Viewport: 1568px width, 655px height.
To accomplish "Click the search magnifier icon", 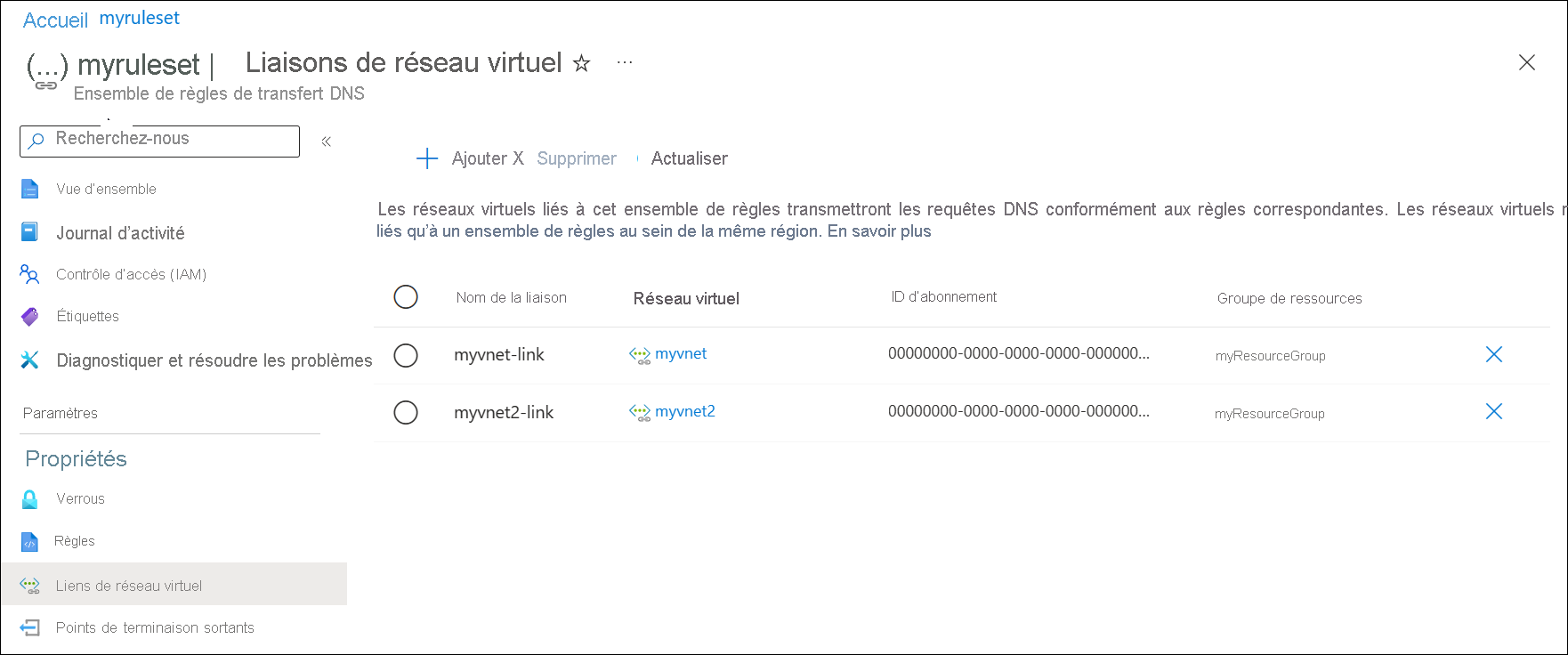I will [36, 141].
